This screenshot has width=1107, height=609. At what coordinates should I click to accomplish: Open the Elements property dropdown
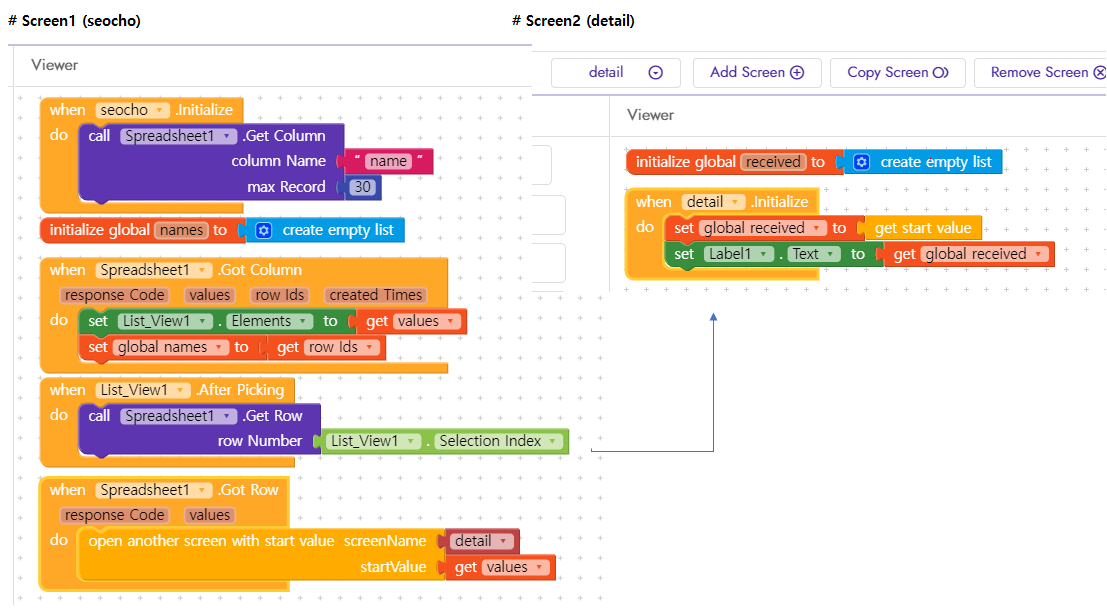270,322
